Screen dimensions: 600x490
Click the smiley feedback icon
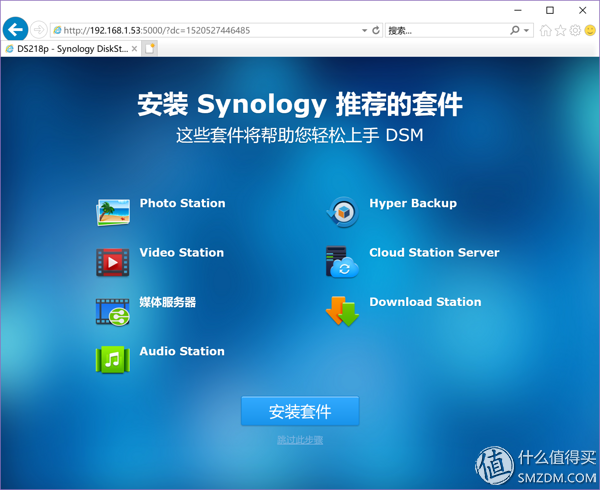tap(590, 30)
